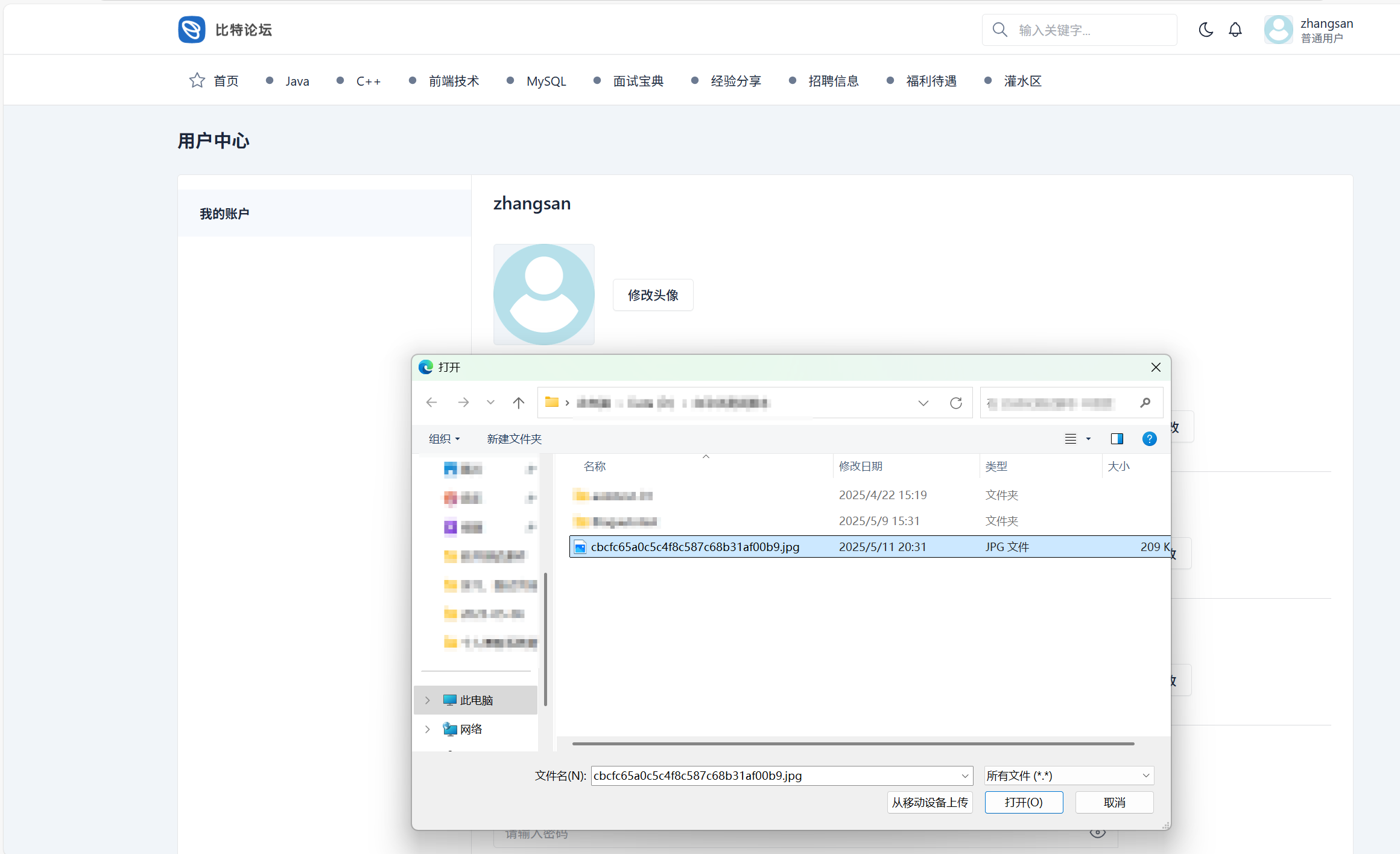The height and width of the screenshot is (854, 1400).
Task: Open notifications bell icon
Action: coord(1235,30)
